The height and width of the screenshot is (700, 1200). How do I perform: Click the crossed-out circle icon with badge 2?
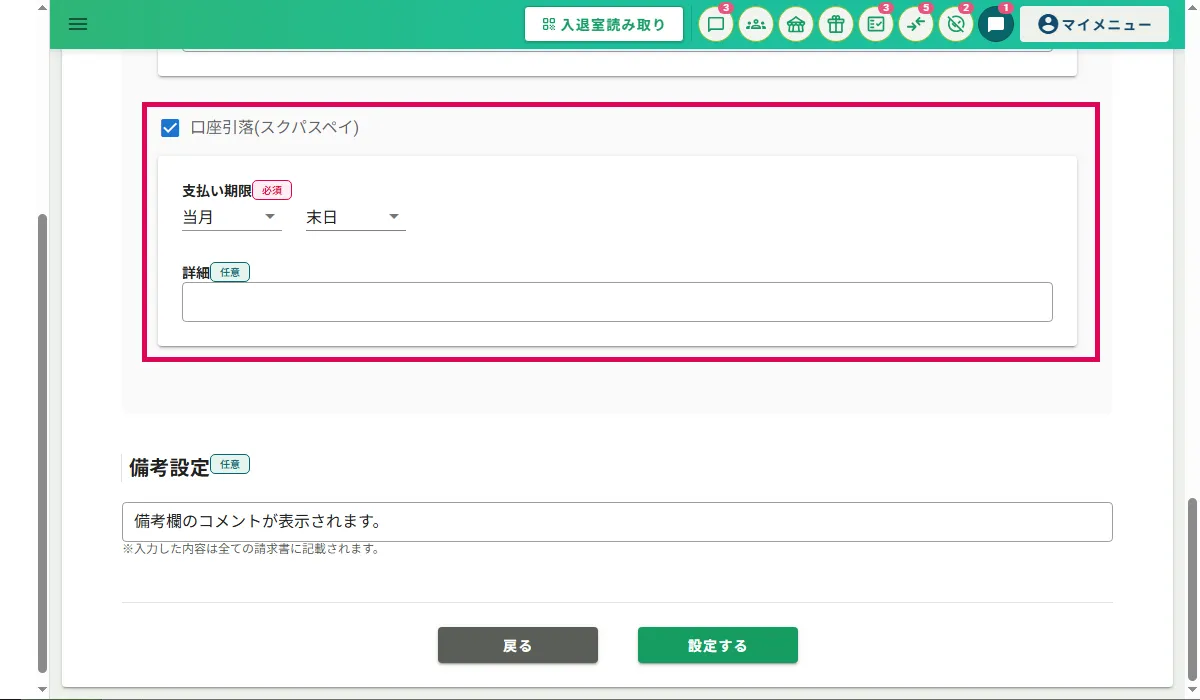(x=956, y=25)
